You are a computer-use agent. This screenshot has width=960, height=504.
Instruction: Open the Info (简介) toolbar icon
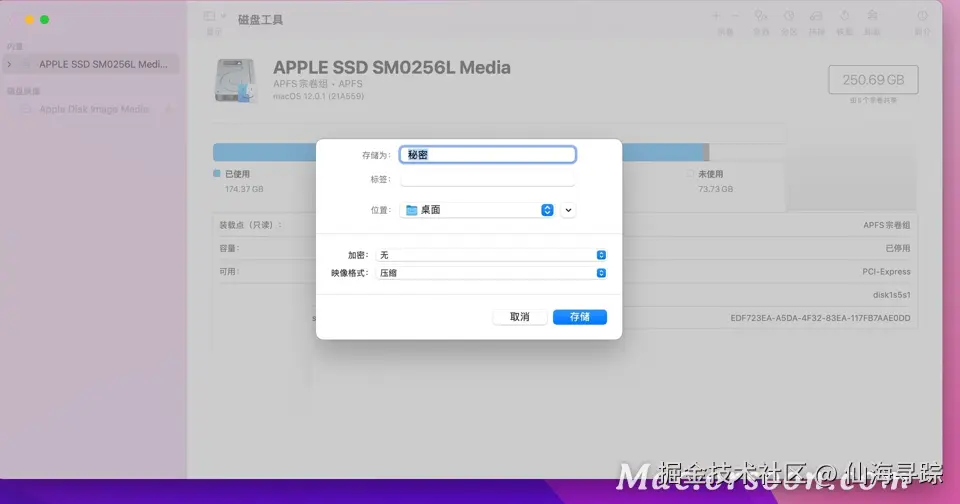pos(922,16)
